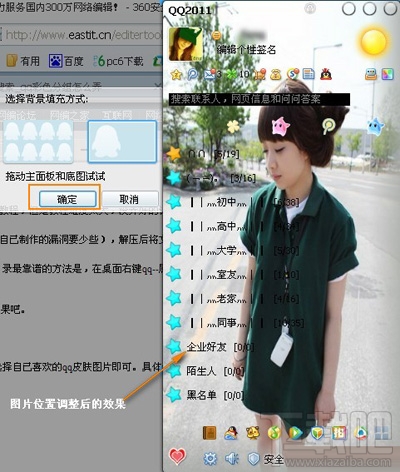The height and width of the screenshot is (472, 400).
Task: Open the shield cube computer manager icon
Action: pyautogui.click(x=317, y=433)
